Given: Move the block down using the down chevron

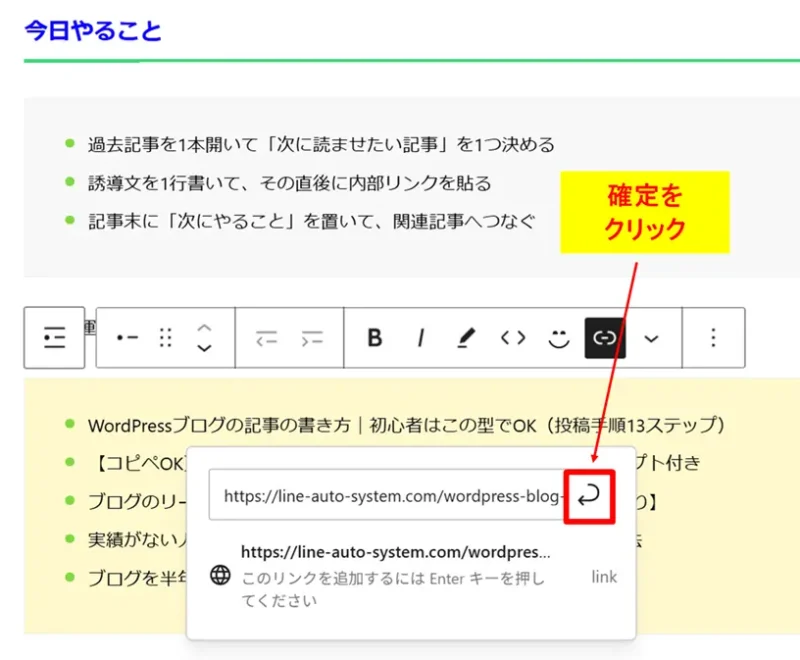Looking at the screenshot, I should coord(203,348).
